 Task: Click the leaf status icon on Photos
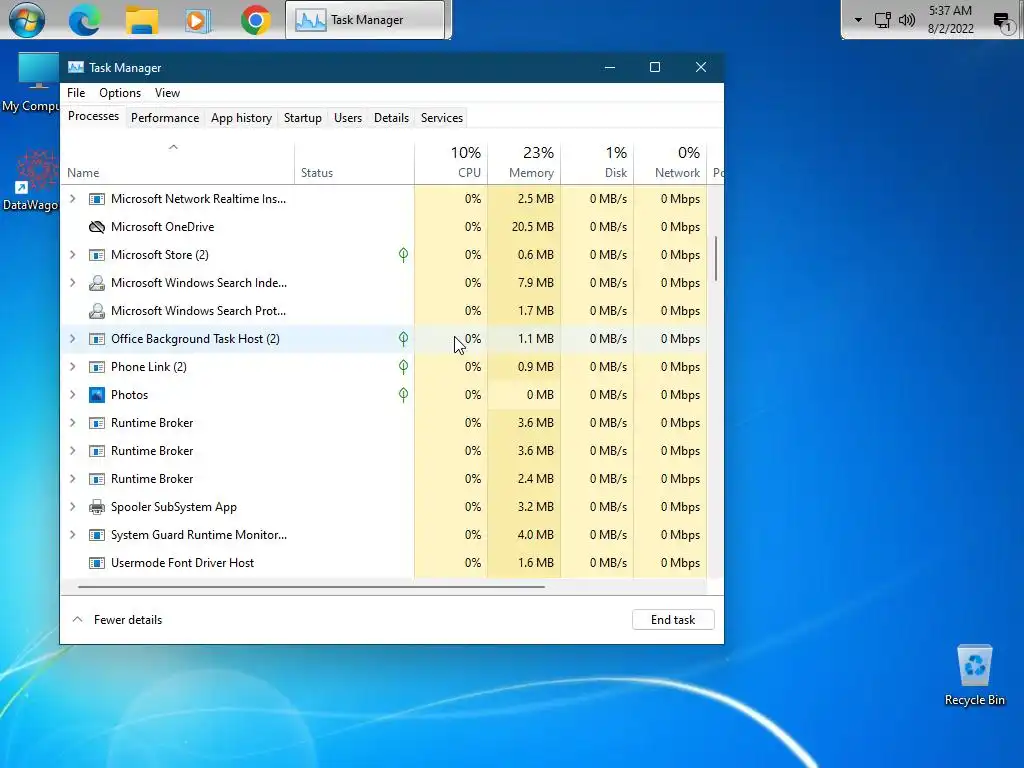pos(404,394)
